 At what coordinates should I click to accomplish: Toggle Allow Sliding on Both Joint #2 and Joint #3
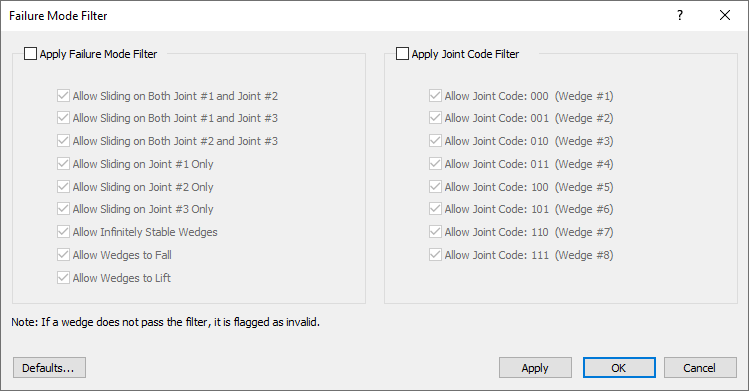click(x=64, y=141)
